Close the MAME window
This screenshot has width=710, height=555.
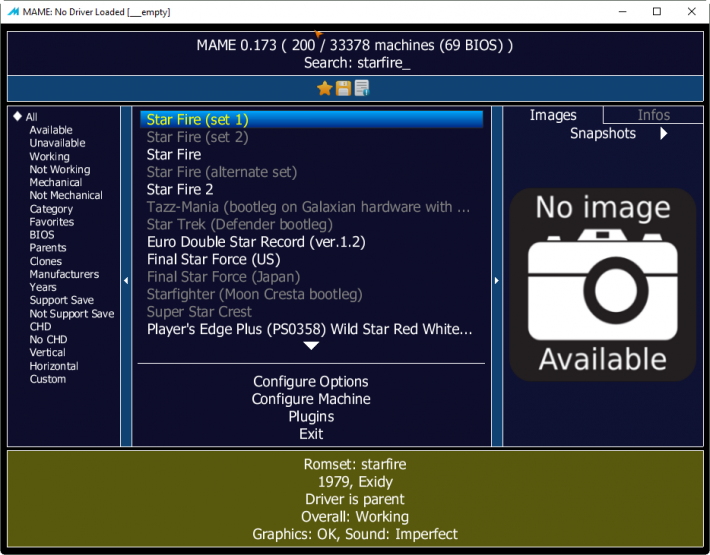click(x=691, y=12)
